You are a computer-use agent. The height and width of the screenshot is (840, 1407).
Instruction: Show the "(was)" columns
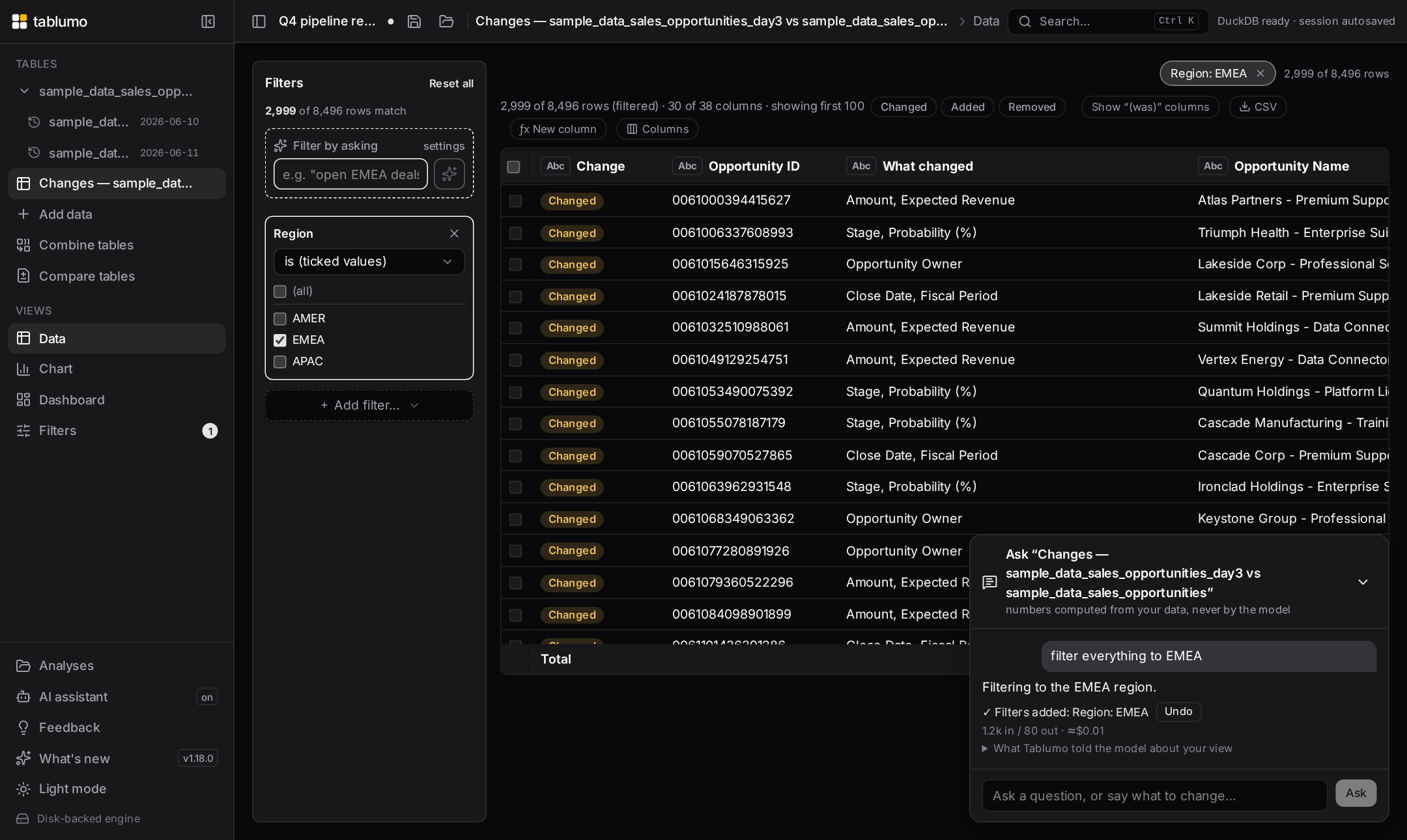click(1150, 107)
